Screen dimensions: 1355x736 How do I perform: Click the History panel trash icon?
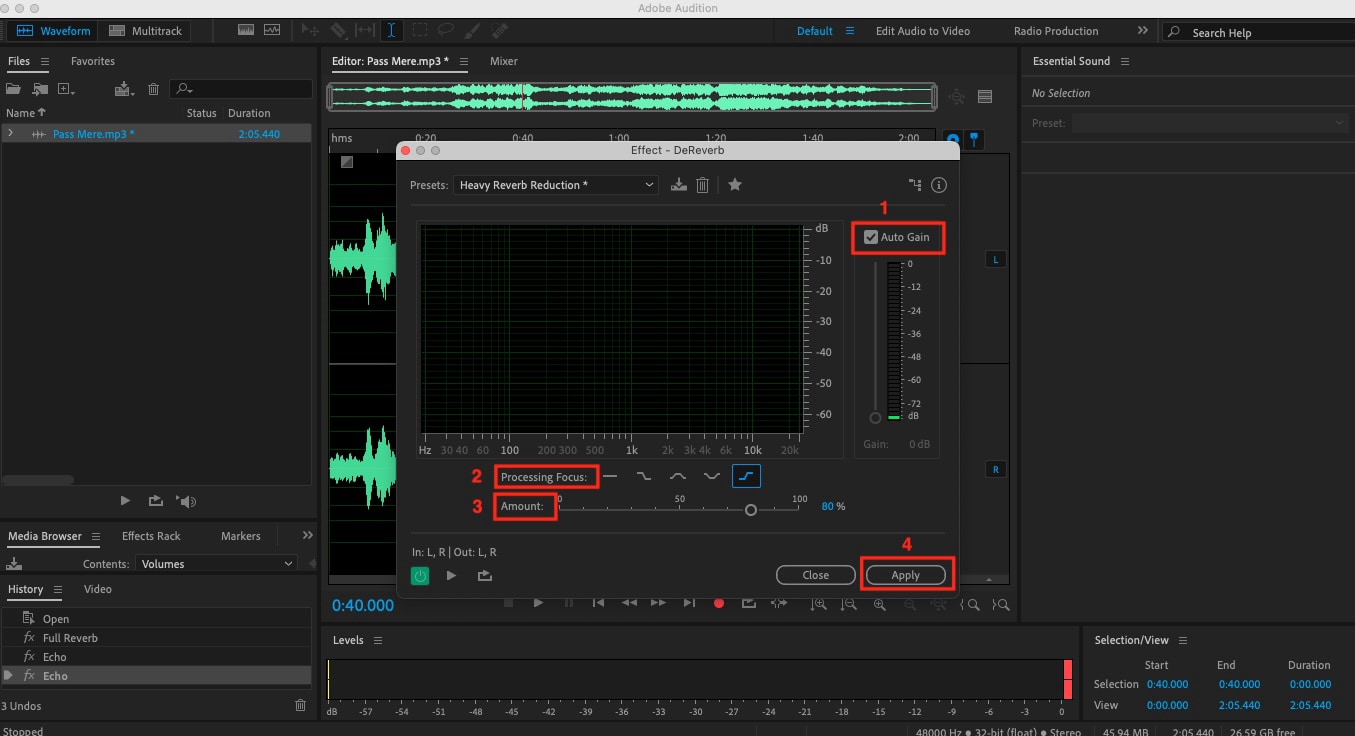pyautogui.click(x=300, y=706)
